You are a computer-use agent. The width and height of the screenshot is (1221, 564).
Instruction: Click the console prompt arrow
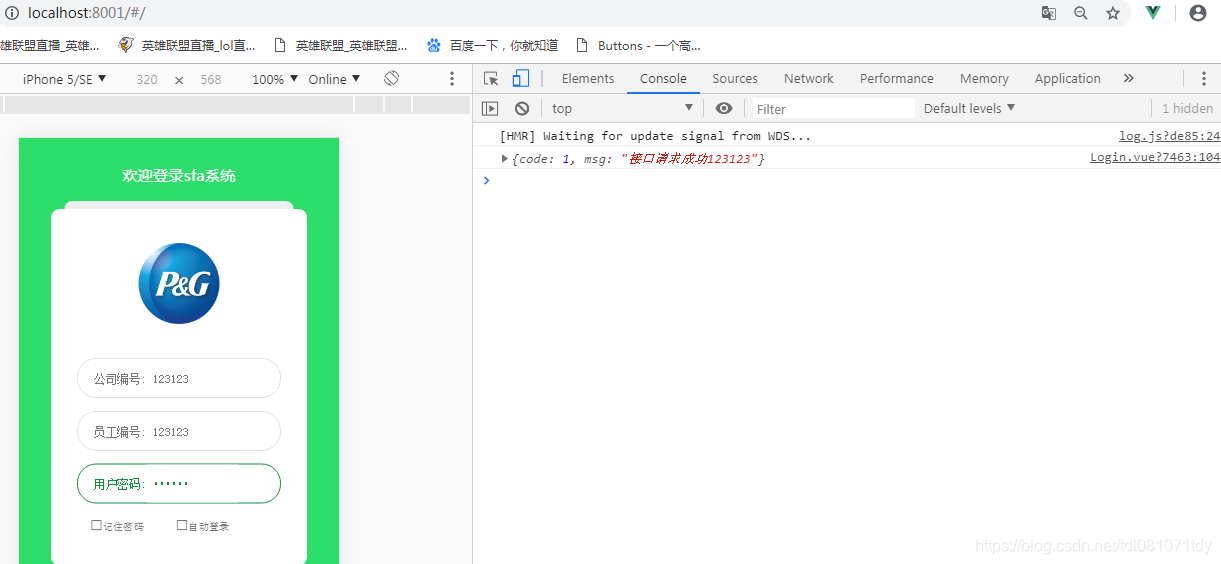click(486, 180)
